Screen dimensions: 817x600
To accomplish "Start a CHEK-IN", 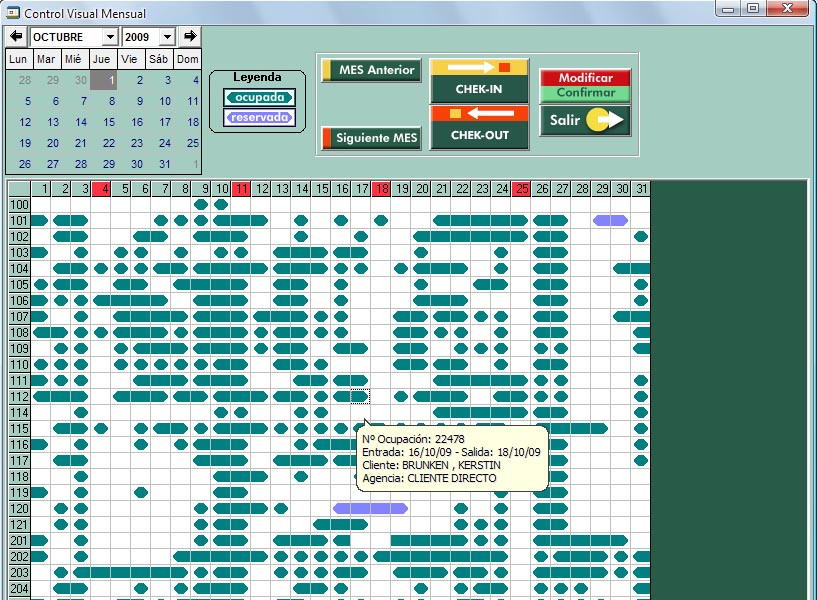I will 479,81.
